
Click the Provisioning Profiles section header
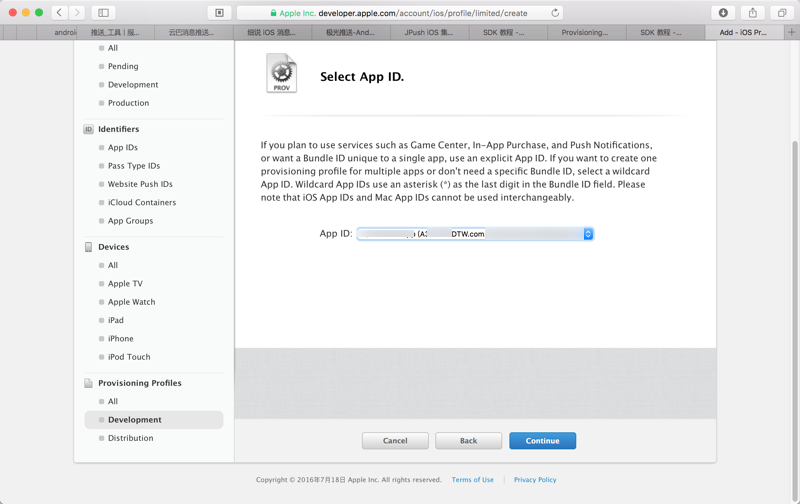click(x=140, y=383)
